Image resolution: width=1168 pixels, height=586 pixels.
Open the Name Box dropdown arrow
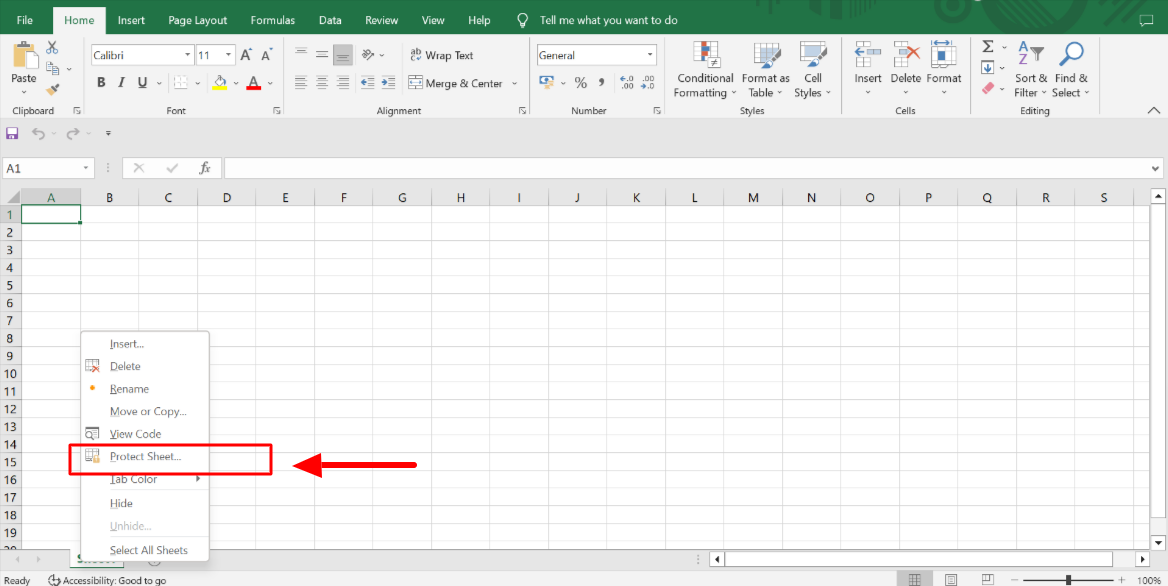(x=88, y=168)
